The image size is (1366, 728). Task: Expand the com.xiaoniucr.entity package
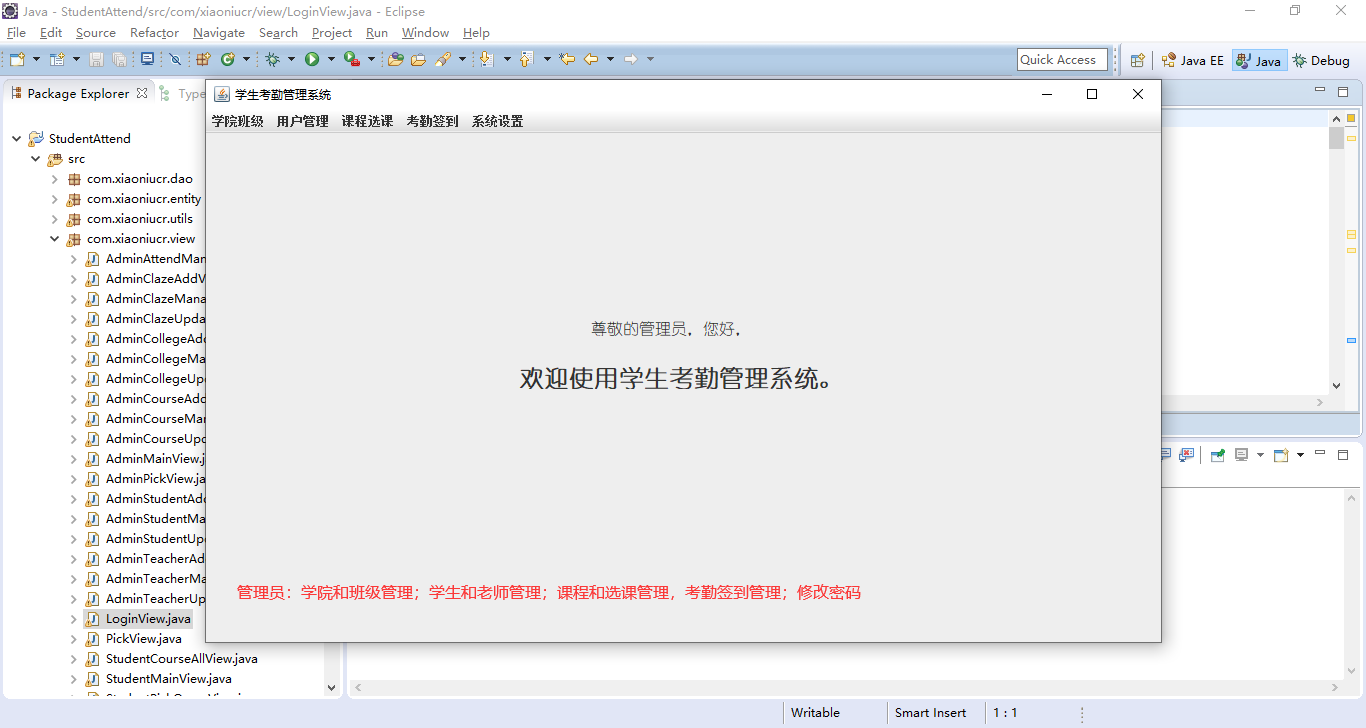(55, 199)
